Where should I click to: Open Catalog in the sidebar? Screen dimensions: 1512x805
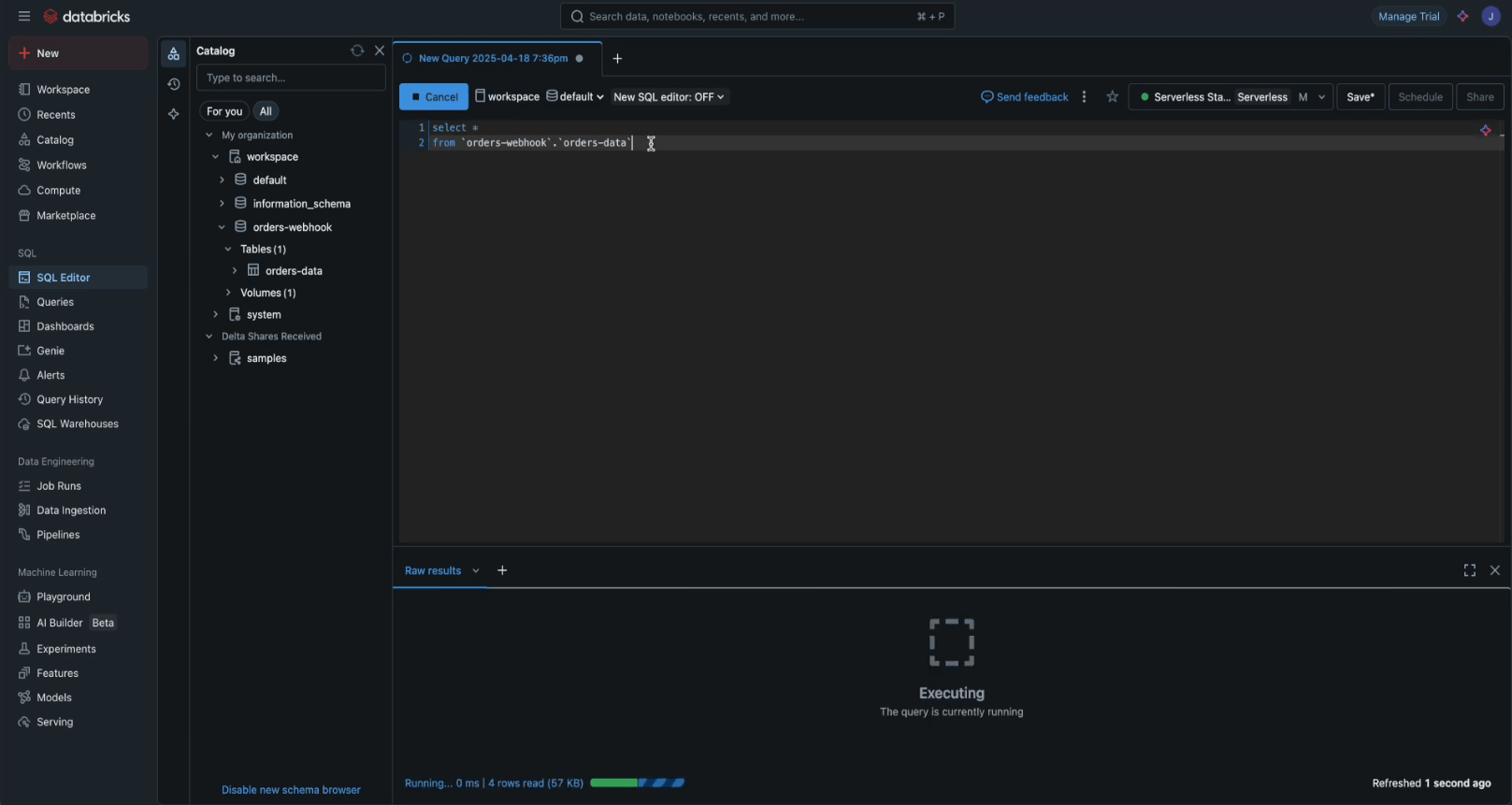(x=78, y=140)
